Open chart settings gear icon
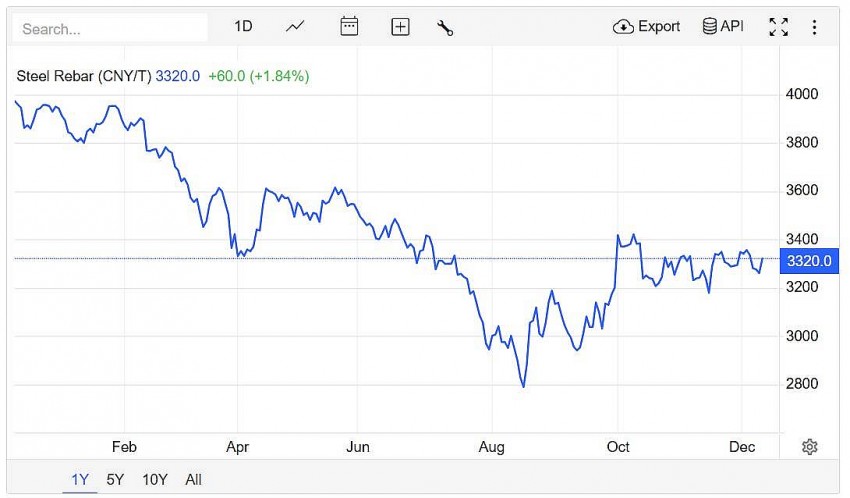The image size is (850, 498). pyautogui.click(x=810, y=447)
